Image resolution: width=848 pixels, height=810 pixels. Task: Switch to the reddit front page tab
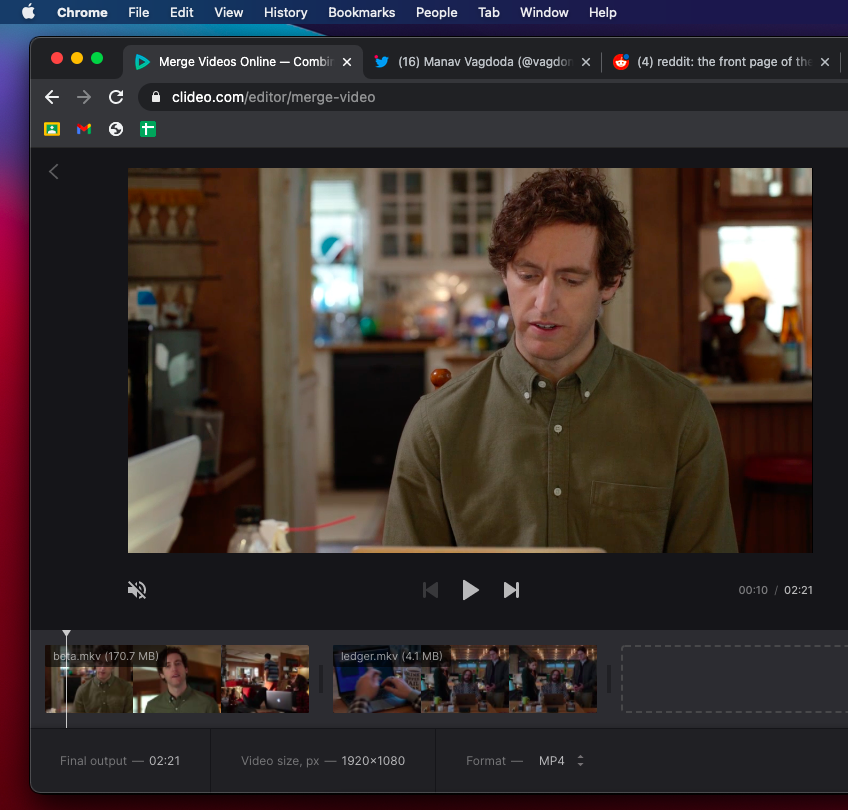(x=723, y=62)
